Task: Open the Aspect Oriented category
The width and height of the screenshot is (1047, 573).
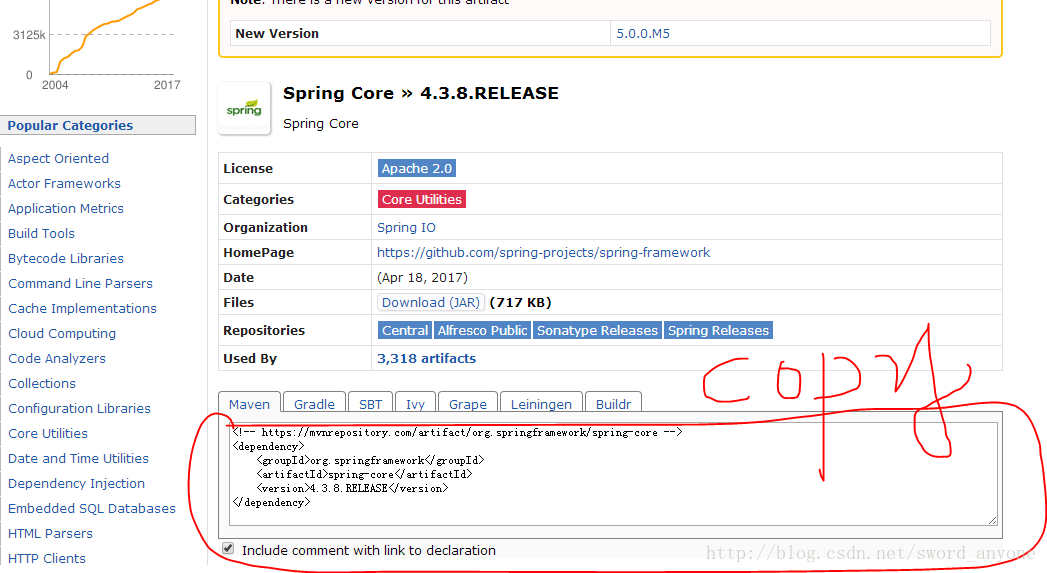Action: click(58, 158)
